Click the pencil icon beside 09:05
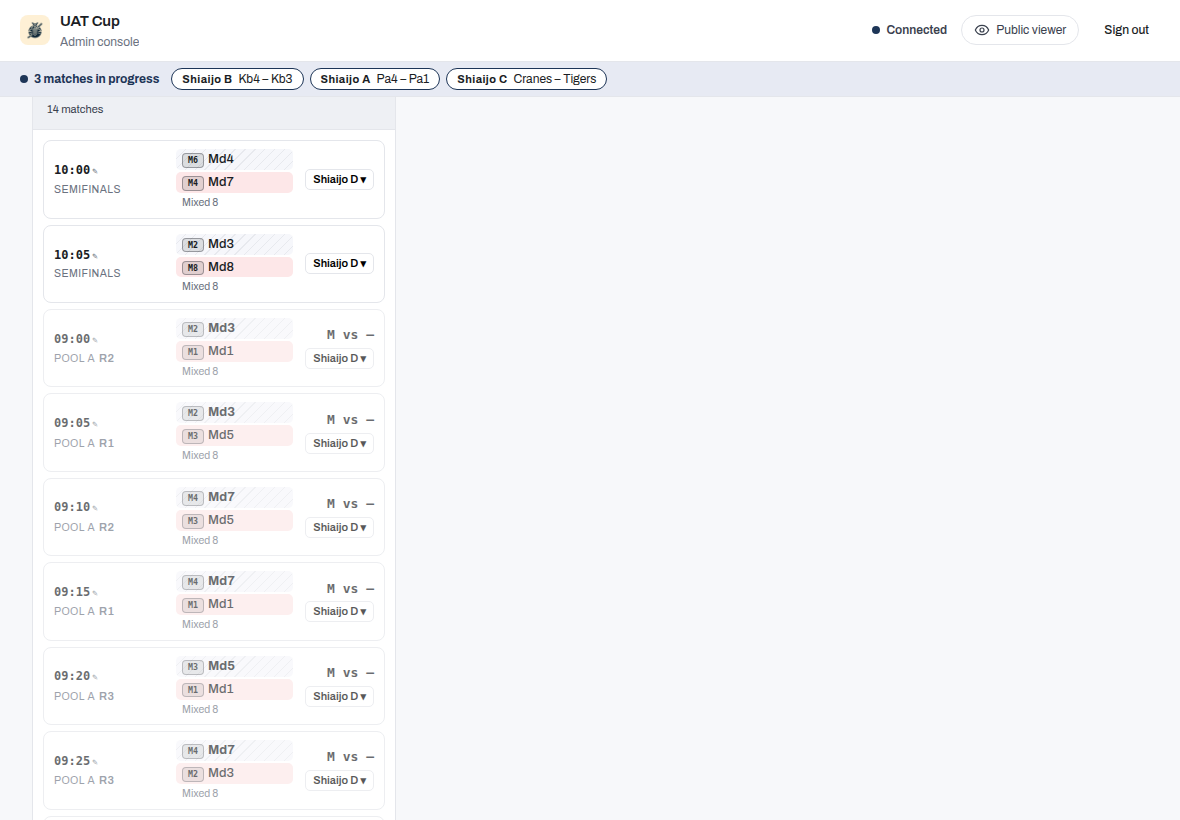 (x=95, y=424)
